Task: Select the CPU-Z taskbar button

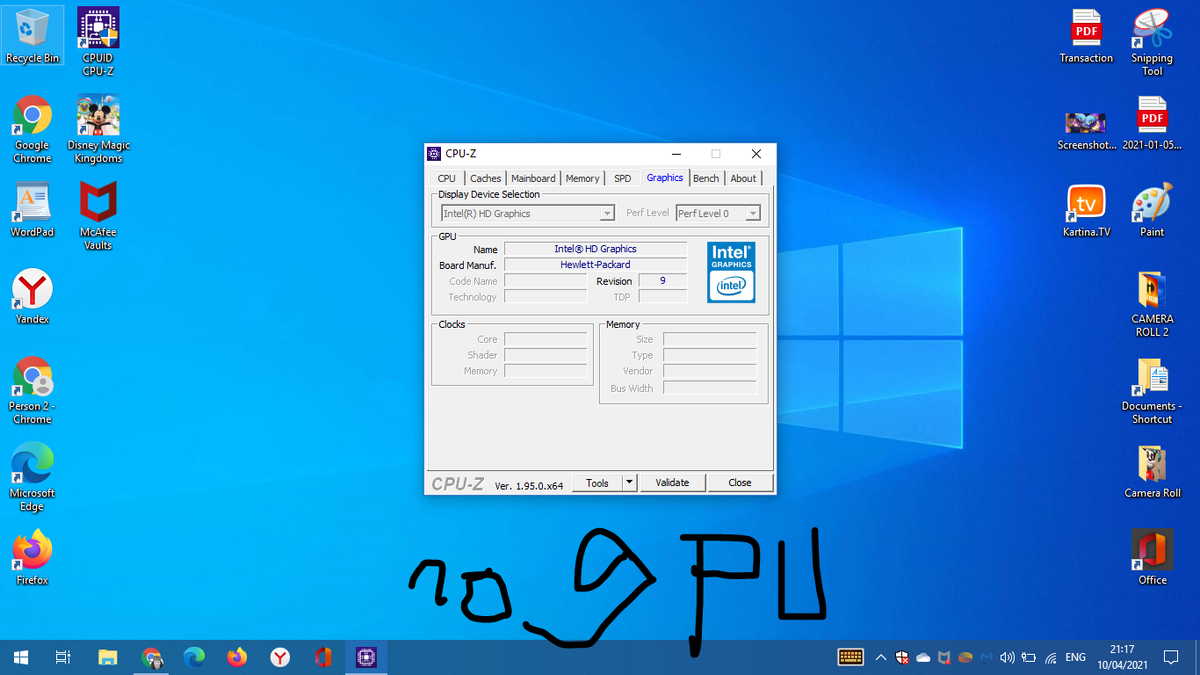Action: click(x=367, y=657)
